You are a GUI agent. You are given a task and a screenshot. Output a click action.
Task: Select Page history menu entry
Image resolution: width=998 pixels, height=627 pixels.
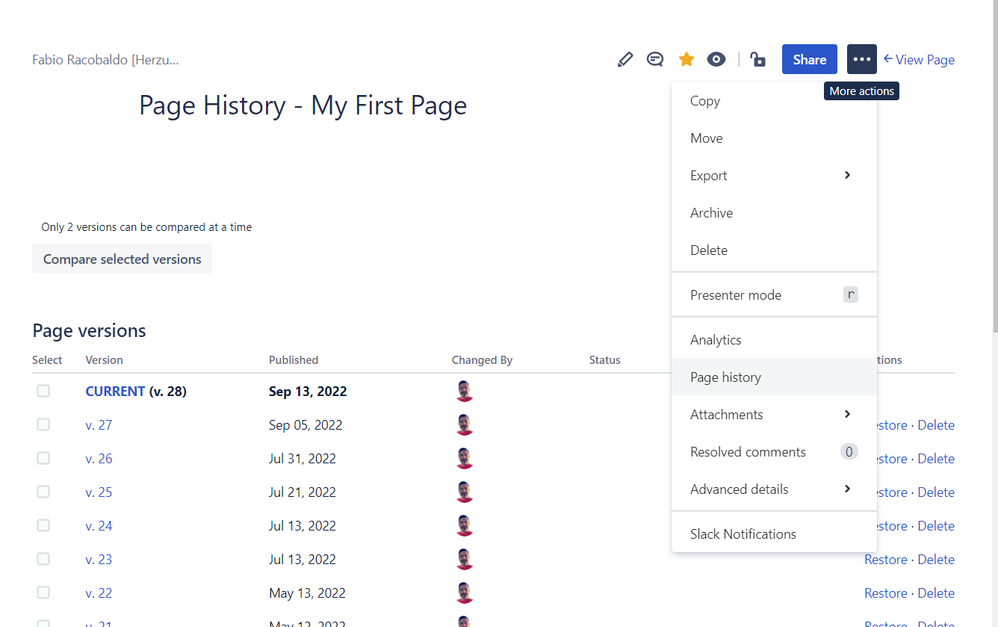pos(774,377)
